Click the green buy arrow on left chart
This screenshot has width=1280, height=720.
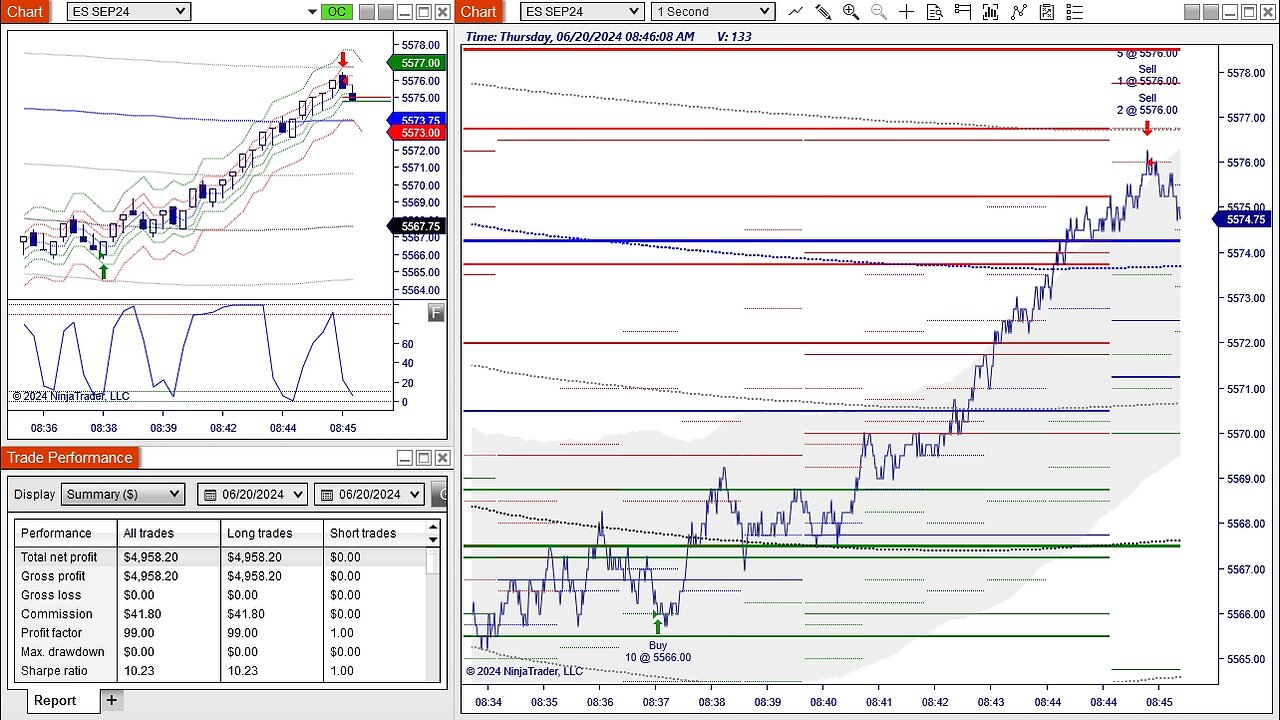[x=103, y=271]
